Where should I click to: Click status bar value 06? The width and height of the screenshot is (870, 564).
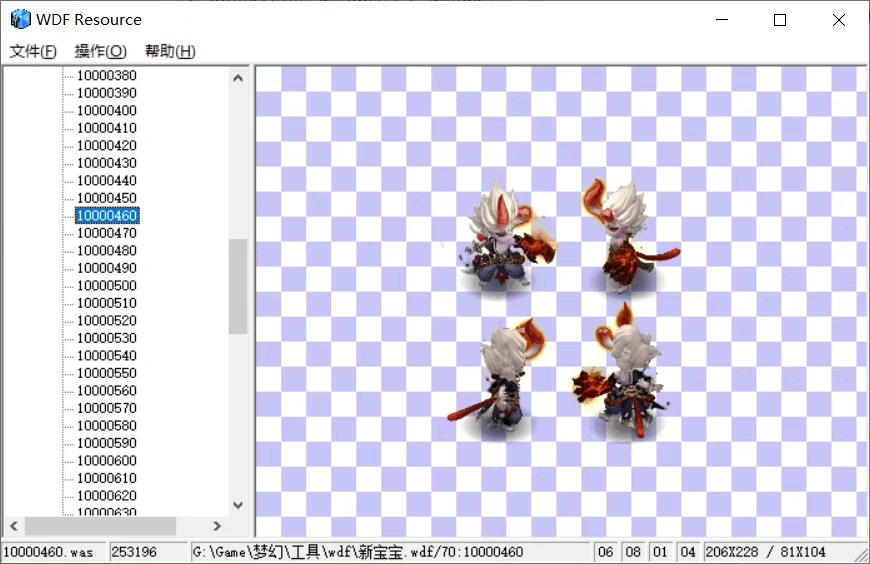point(605,552)
